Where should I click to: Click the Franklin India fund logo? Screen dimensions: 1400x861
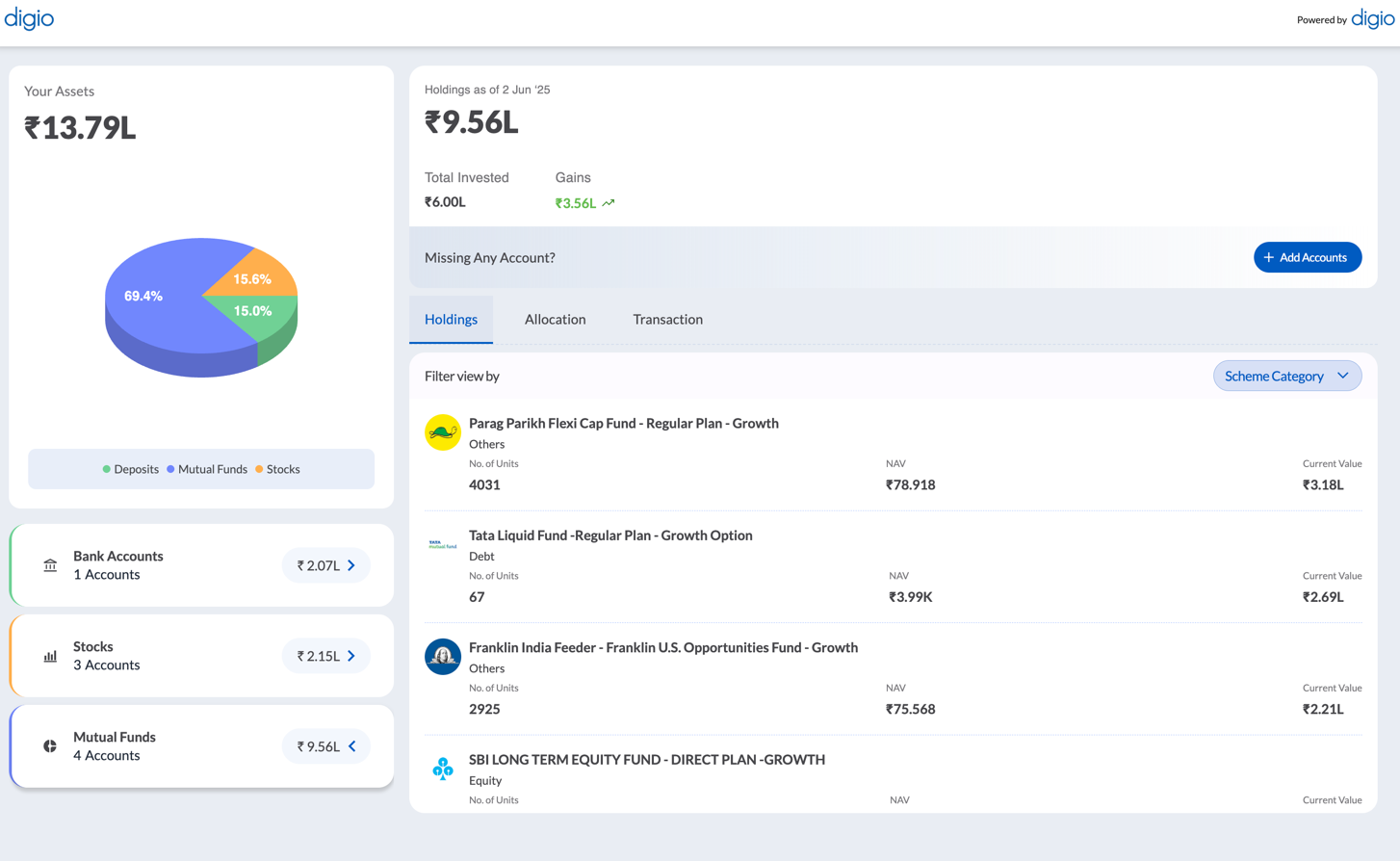tap(443, 657)
